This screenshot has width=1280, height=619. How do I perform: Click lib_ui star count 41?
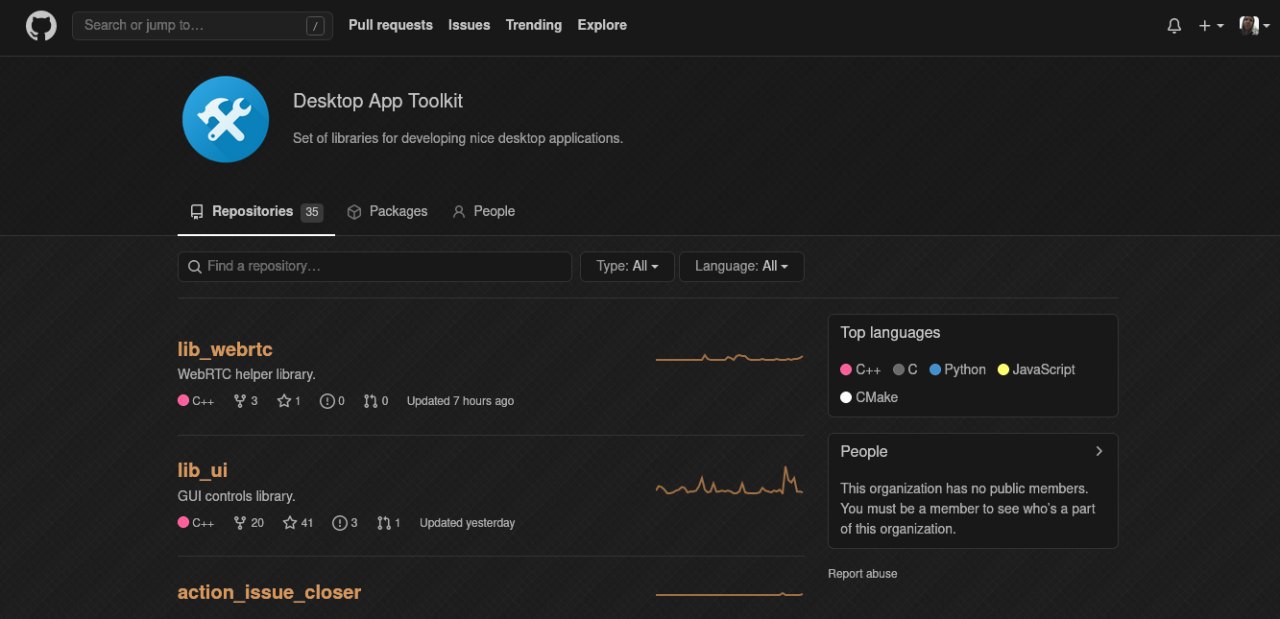(298, 523)
